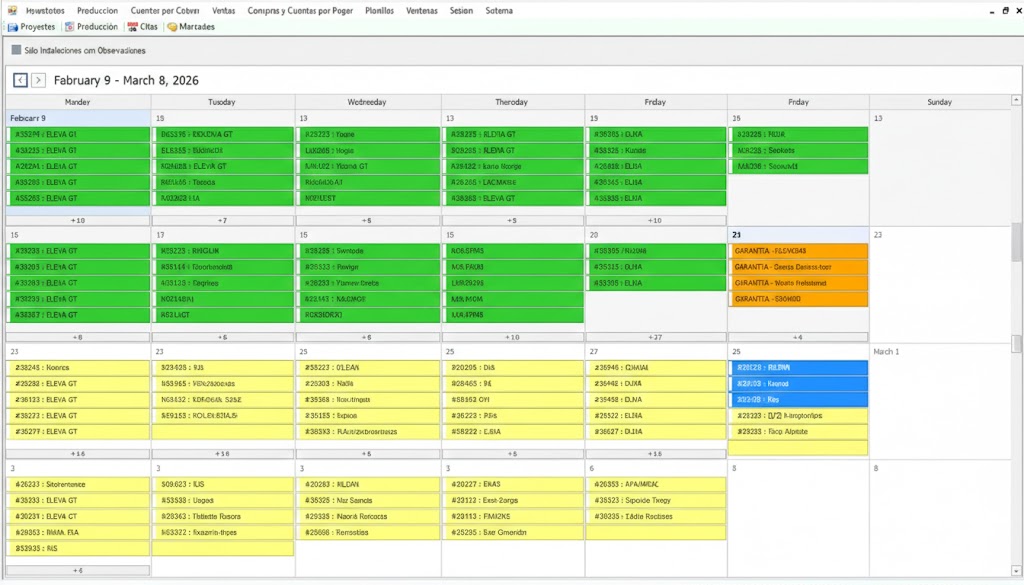Advance to the next calendar period arrow
Screen dimensions: 1024x585
pyautogui.click(x=39, y=80)
